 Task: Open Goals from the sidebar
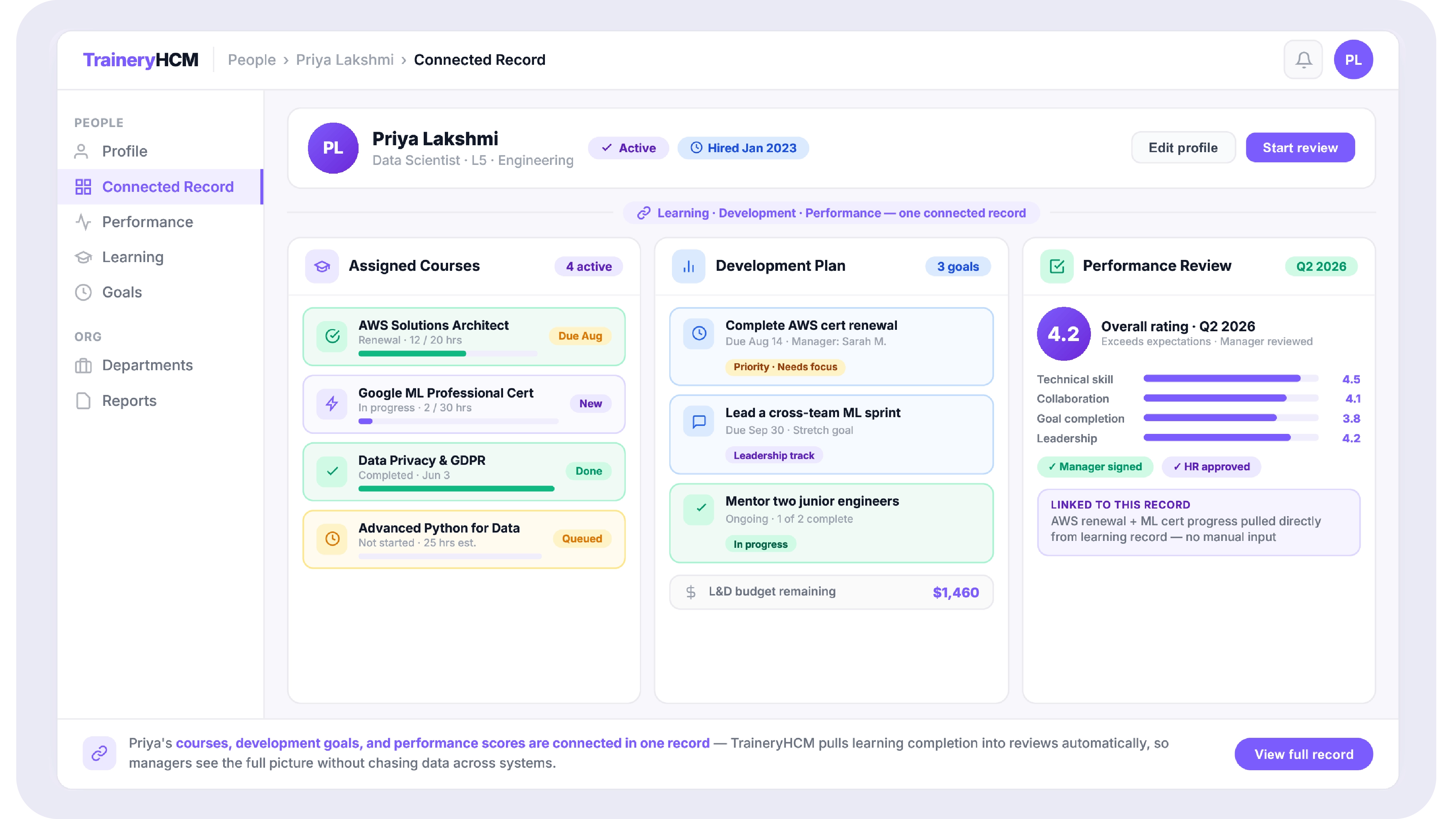click(160, 292)
